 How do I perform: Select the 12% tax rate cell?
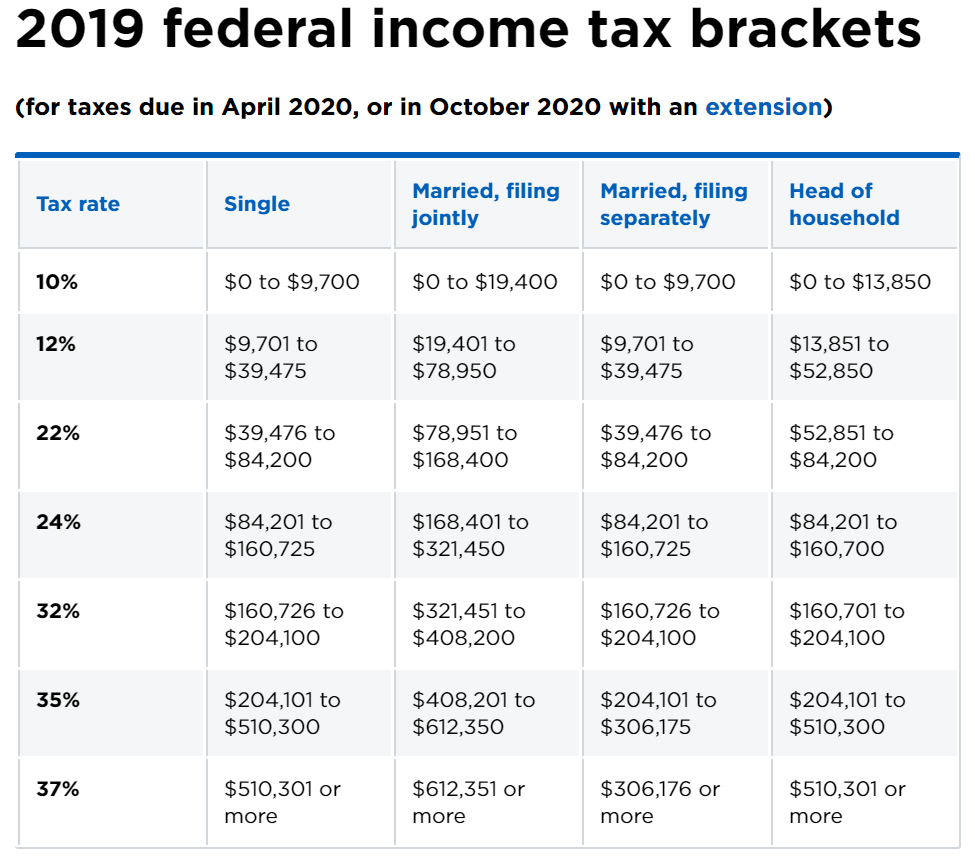[x=57, y=344]
